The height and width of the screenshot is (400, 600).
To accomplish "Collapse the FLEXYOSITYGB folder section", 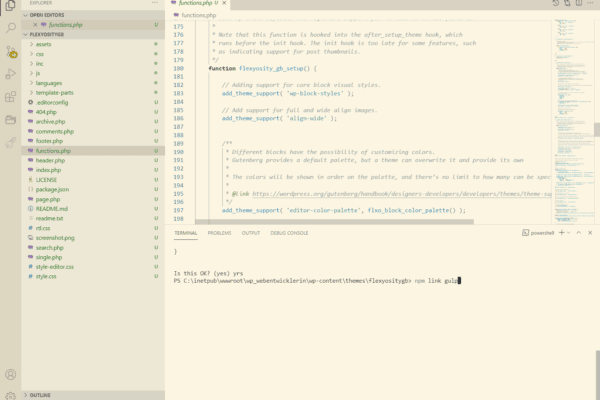I will [93, 34].
